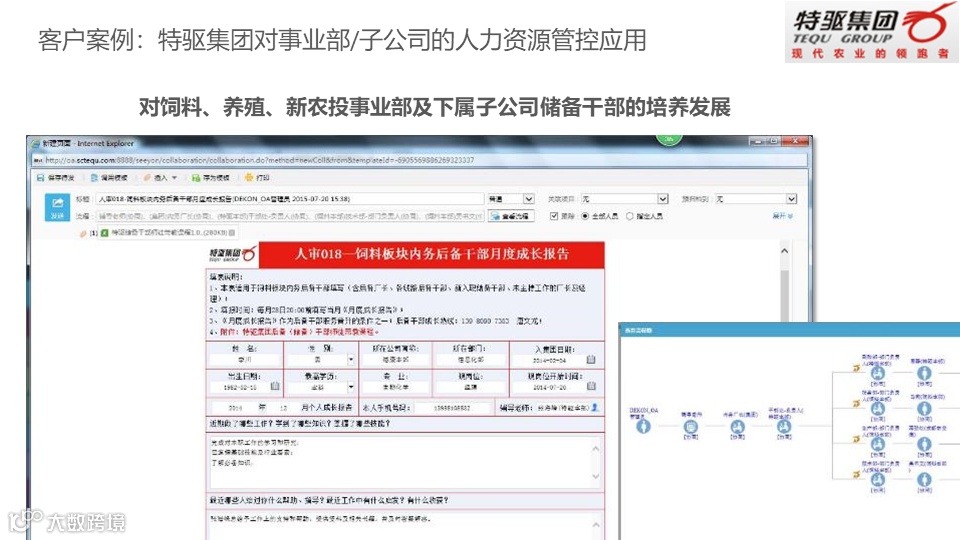Image resolution: width=960 pixels, height=540 pixels.
Task: Click the company short-name (所在公司简称) field
Action: [396, 360]
